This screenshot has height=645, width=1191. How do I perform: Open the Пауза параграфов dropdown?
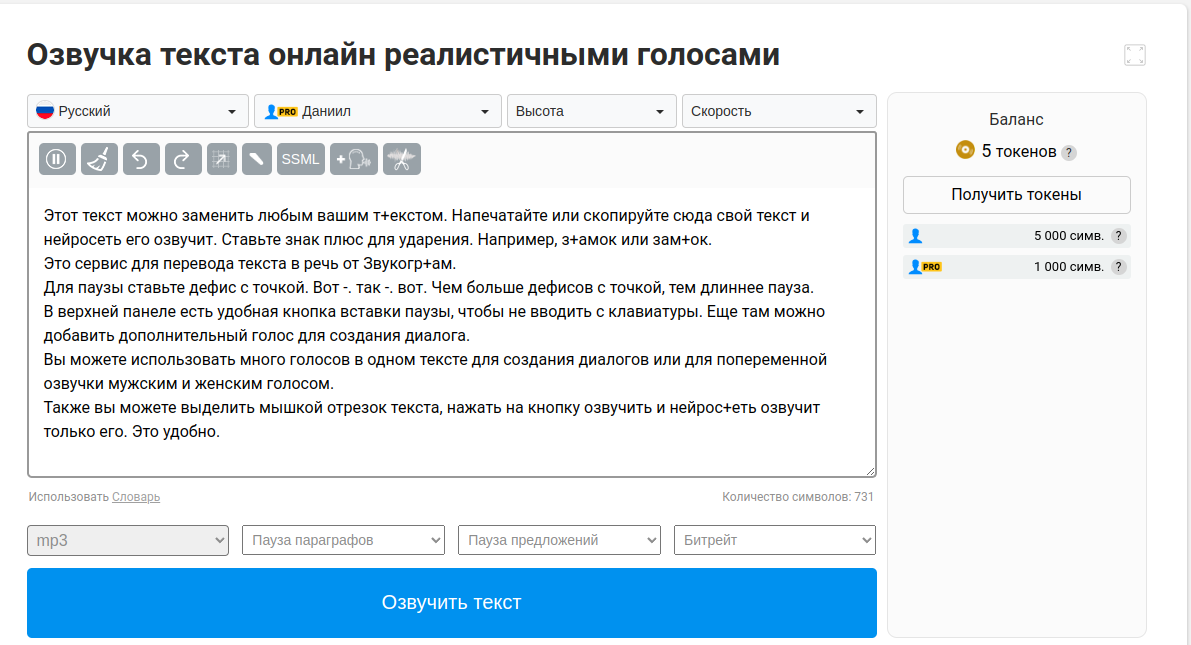[x=343, y=540]
